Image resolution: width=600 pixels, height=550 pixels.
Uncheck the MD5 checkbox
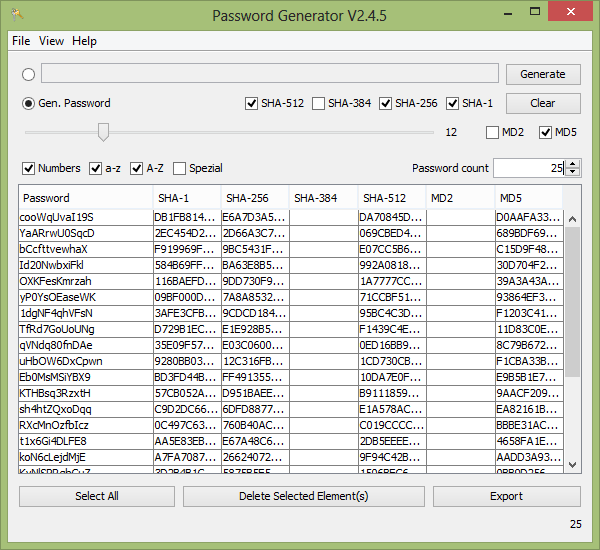click(x=545, y=132)
